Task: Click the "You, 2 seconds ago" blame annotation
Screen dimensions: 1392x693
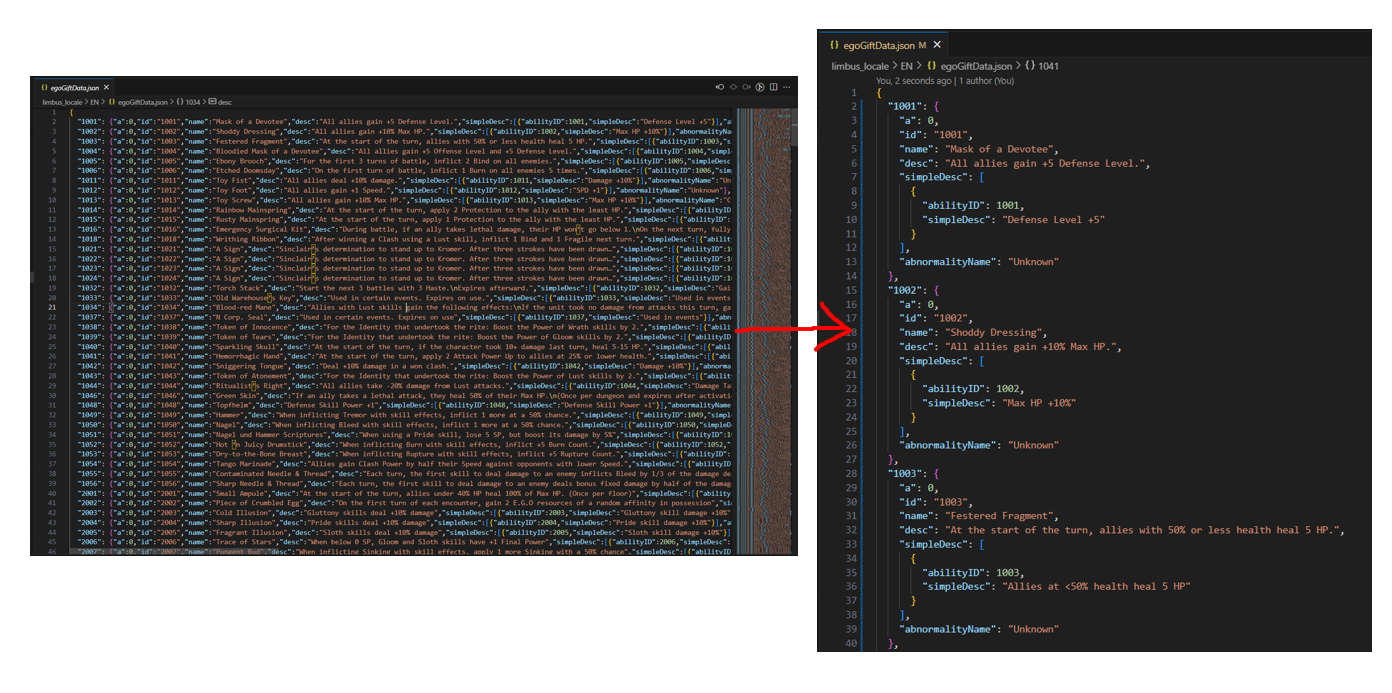Action: tap(944, 80)
